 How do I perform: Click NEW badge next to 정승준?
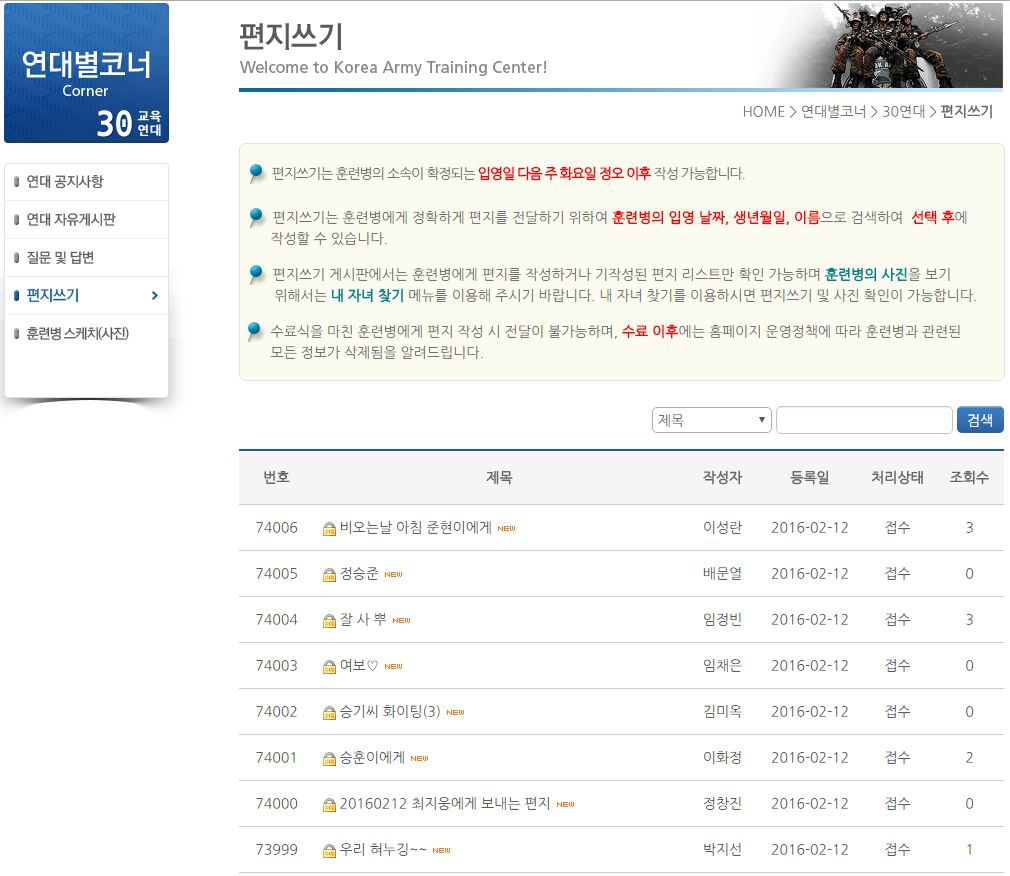click(x=393, y=575)
